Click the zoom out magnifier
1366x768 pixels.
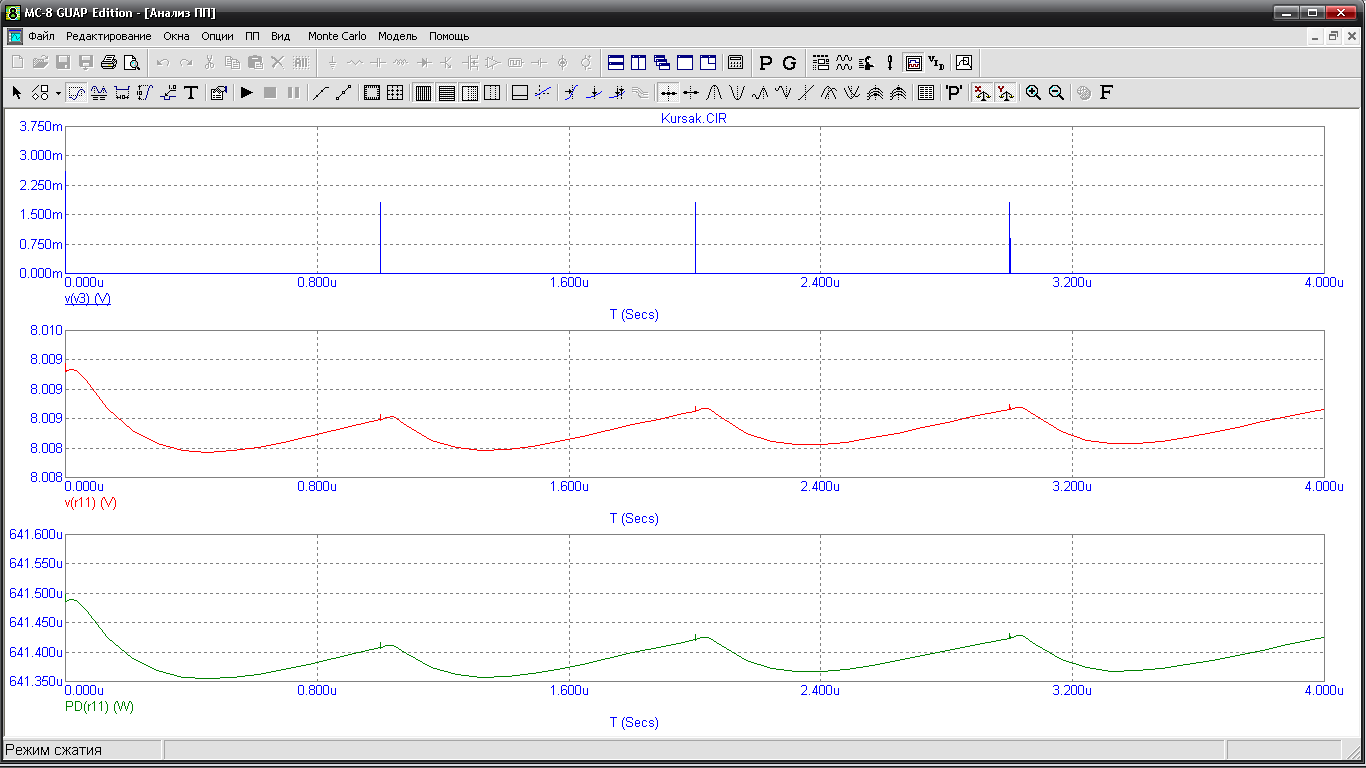pyautogui.click(x=1056, y=92)
